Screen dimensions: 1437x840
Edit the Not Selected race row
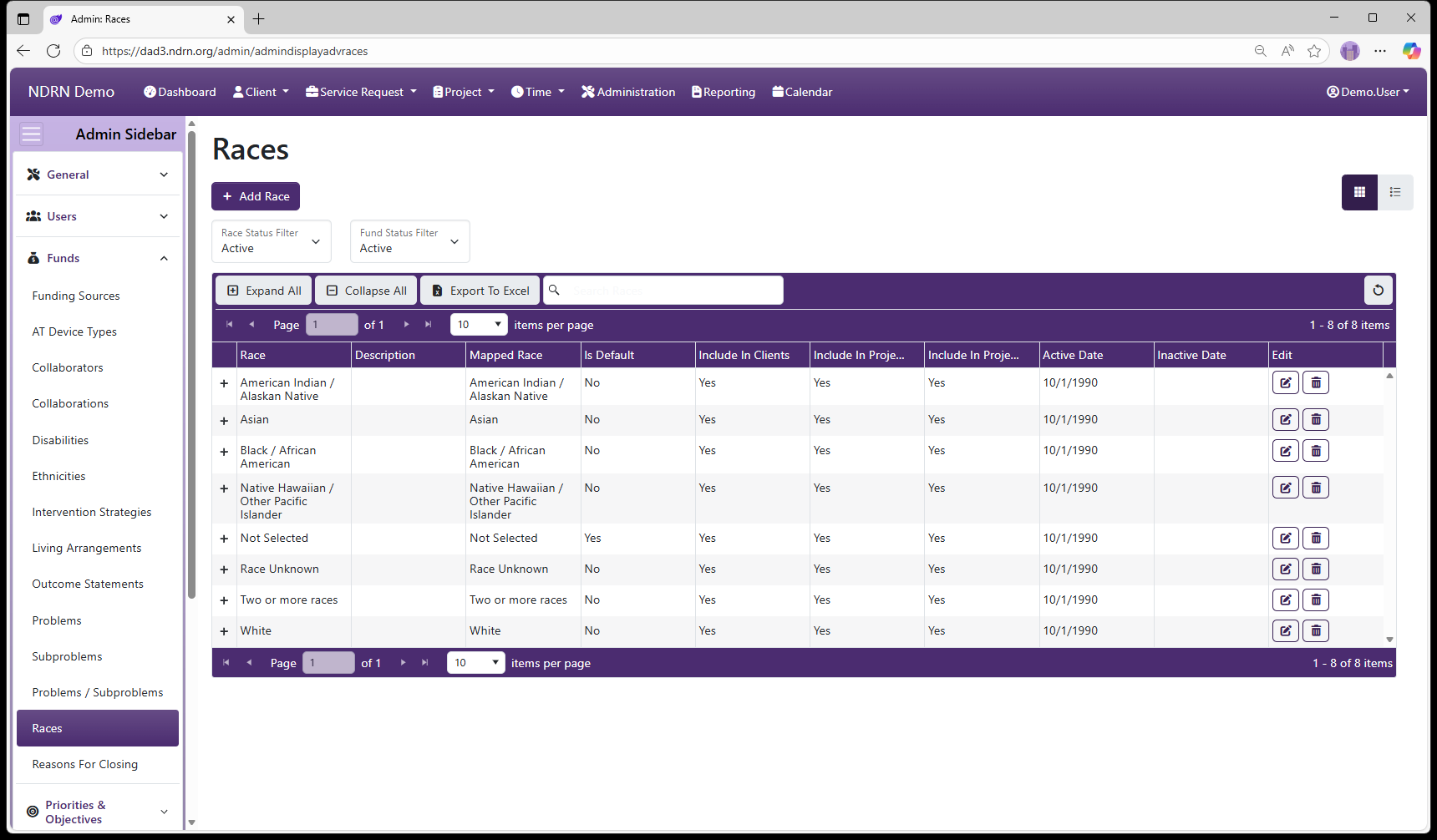(x=1285, y=538)
